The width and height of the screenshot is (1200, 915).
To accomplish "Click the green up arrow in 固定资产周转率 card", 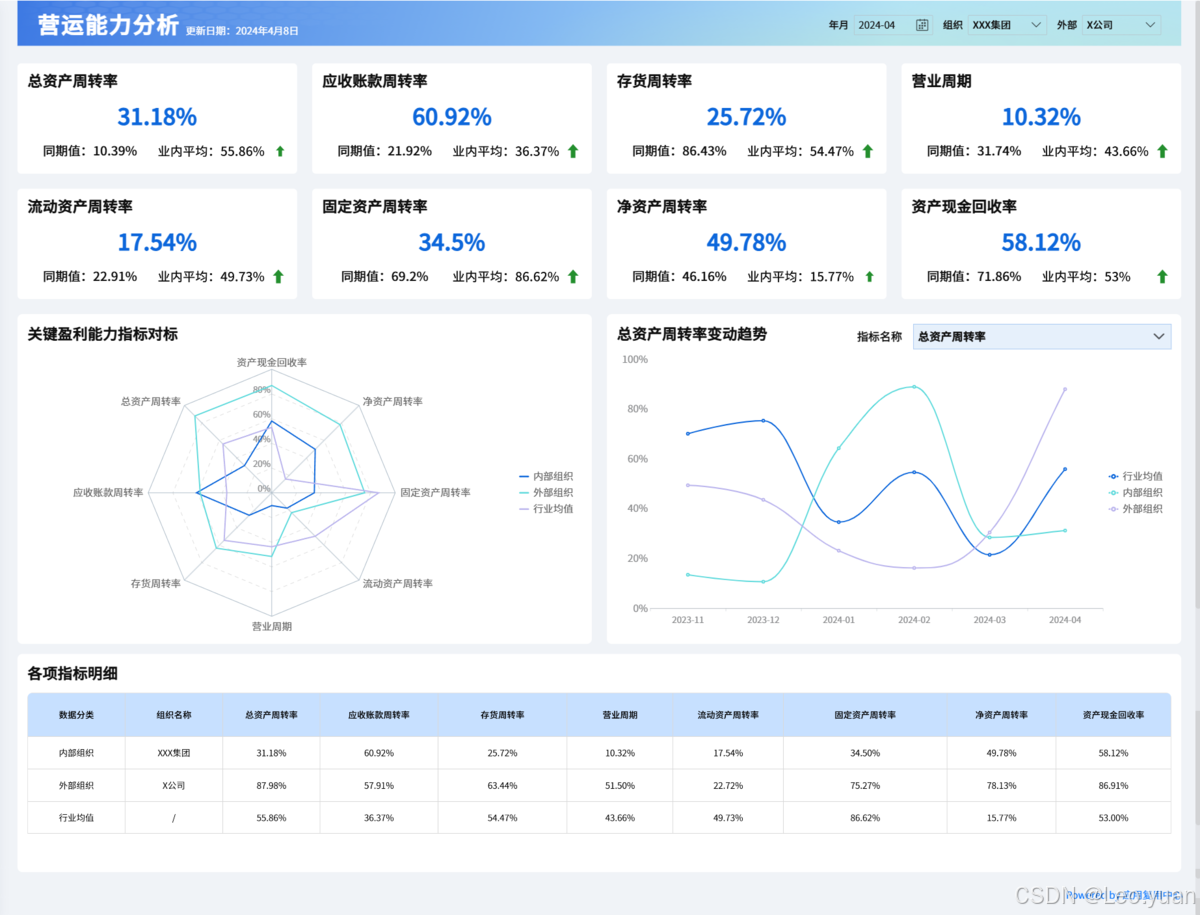I will (573, 277).
